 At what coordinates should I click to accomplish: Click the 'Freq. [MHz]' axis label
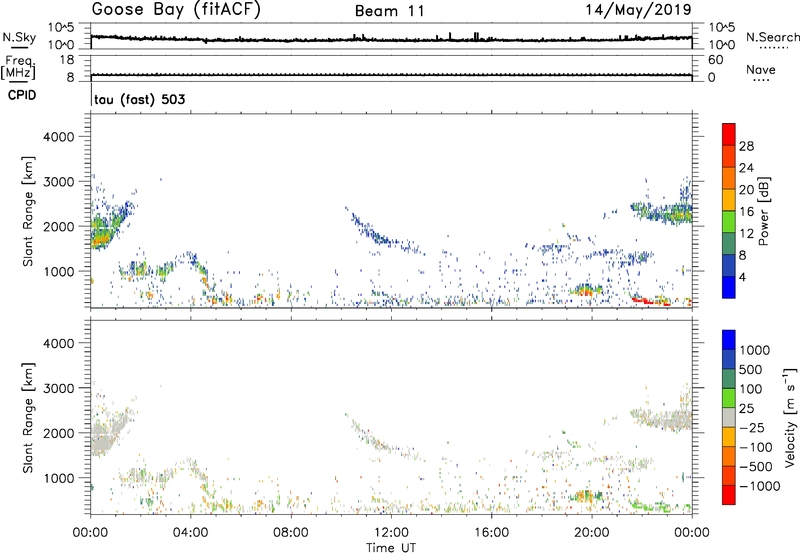18,67
